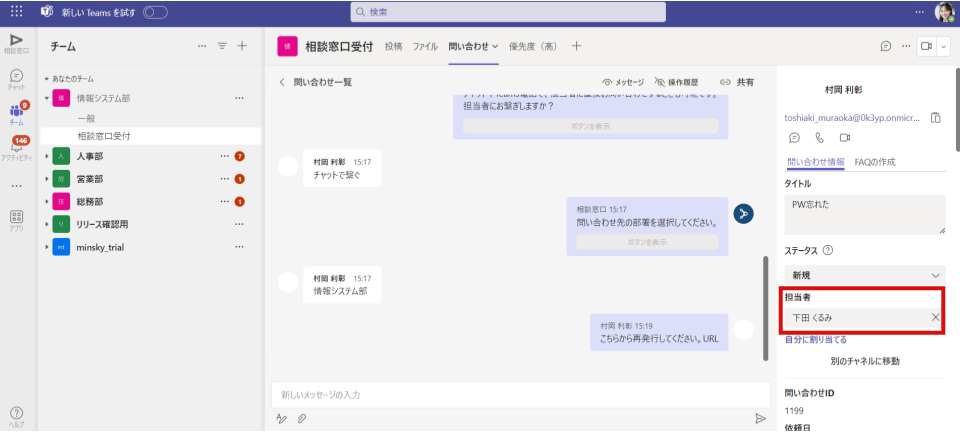This screenshot has width=960, height=434.
Task: Open the ステータス dropdown showing 新規
Action: click(x=865, y=275)
